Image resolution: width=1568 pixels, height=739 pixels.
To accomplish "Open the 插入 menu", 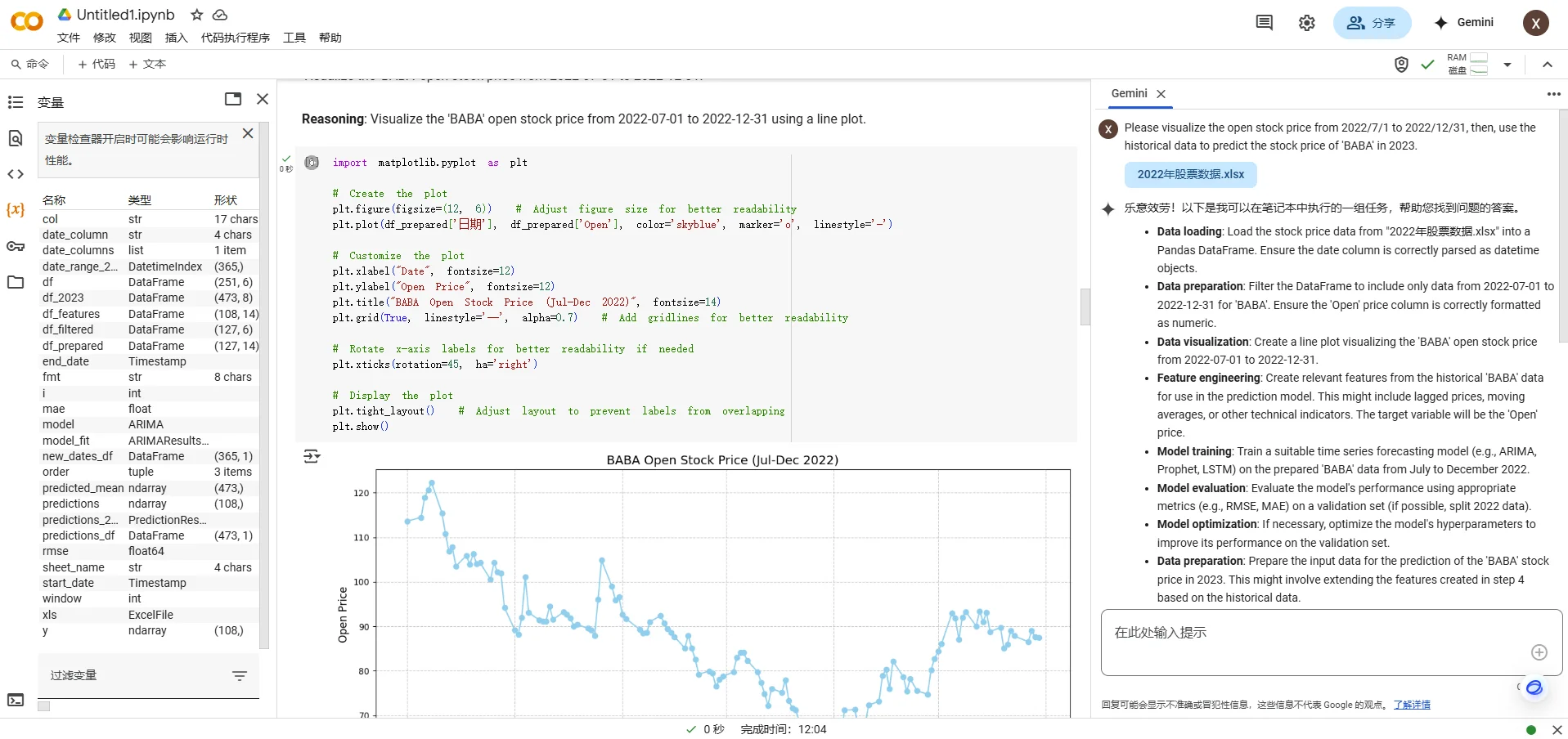I will [177, 38].
